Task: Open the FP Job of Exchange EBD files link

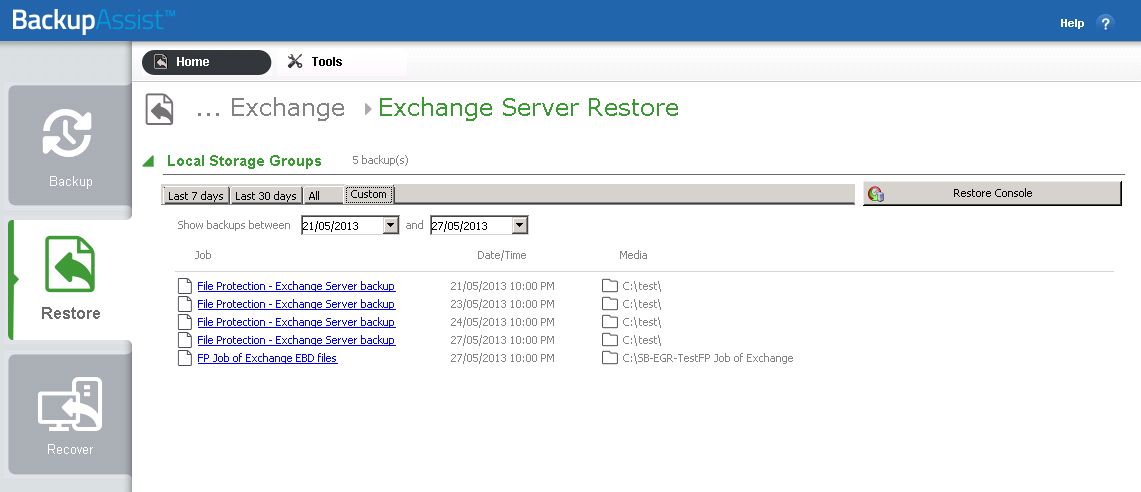Action: tap(267, 358)
